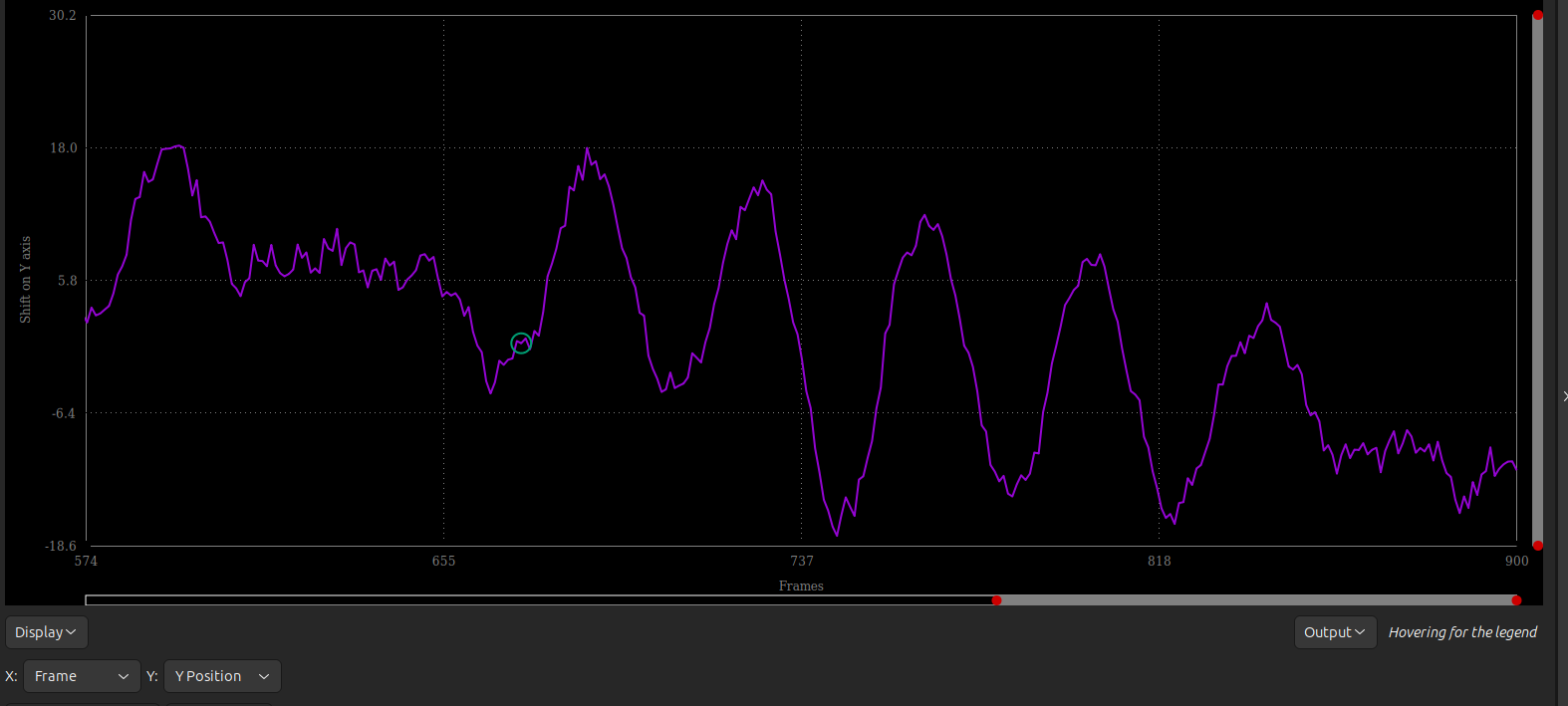Open the Display dropdown menu
This screenshot has width=1568, height=706.
[x=47, y=632]
